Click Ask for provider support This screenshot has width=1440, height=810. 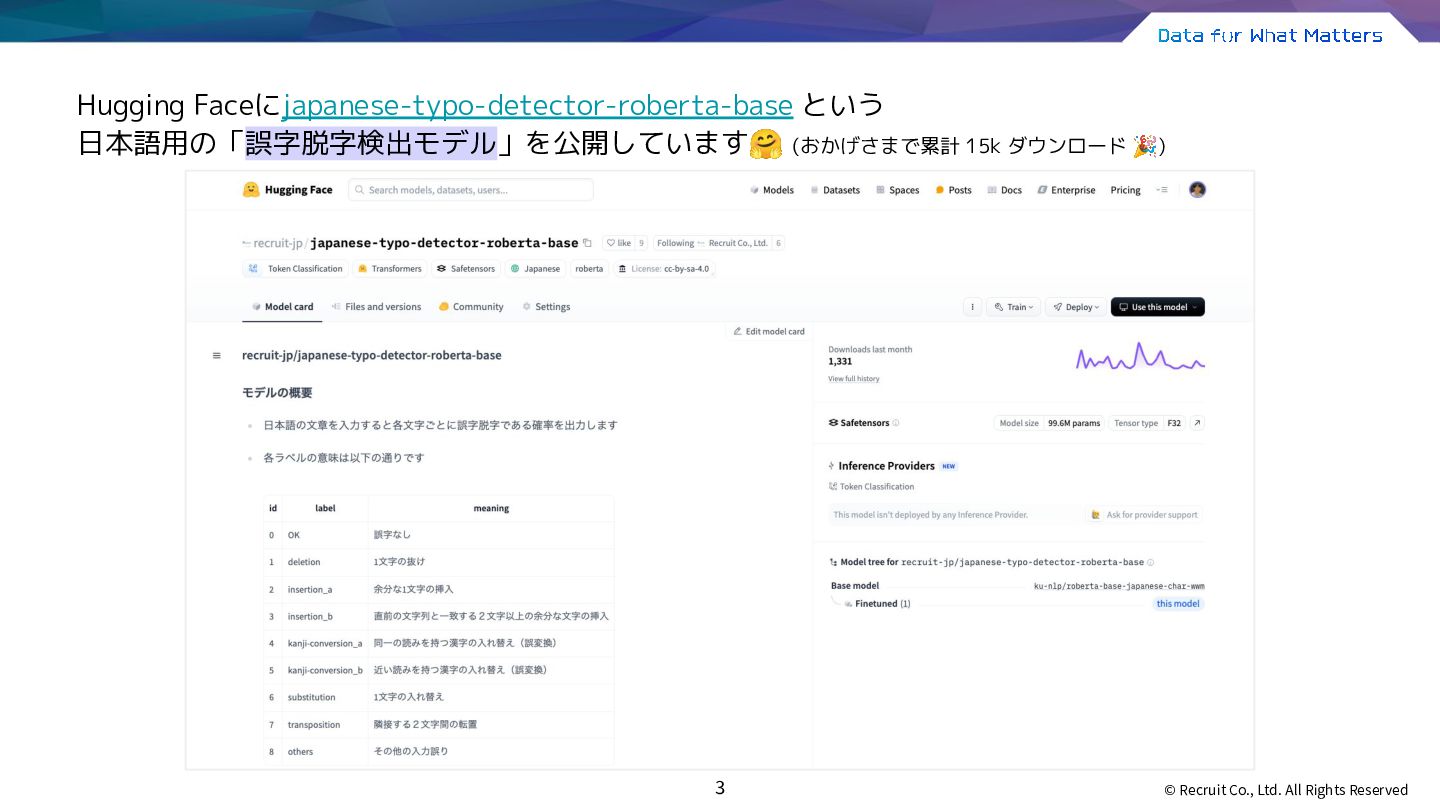point(1144,515)
